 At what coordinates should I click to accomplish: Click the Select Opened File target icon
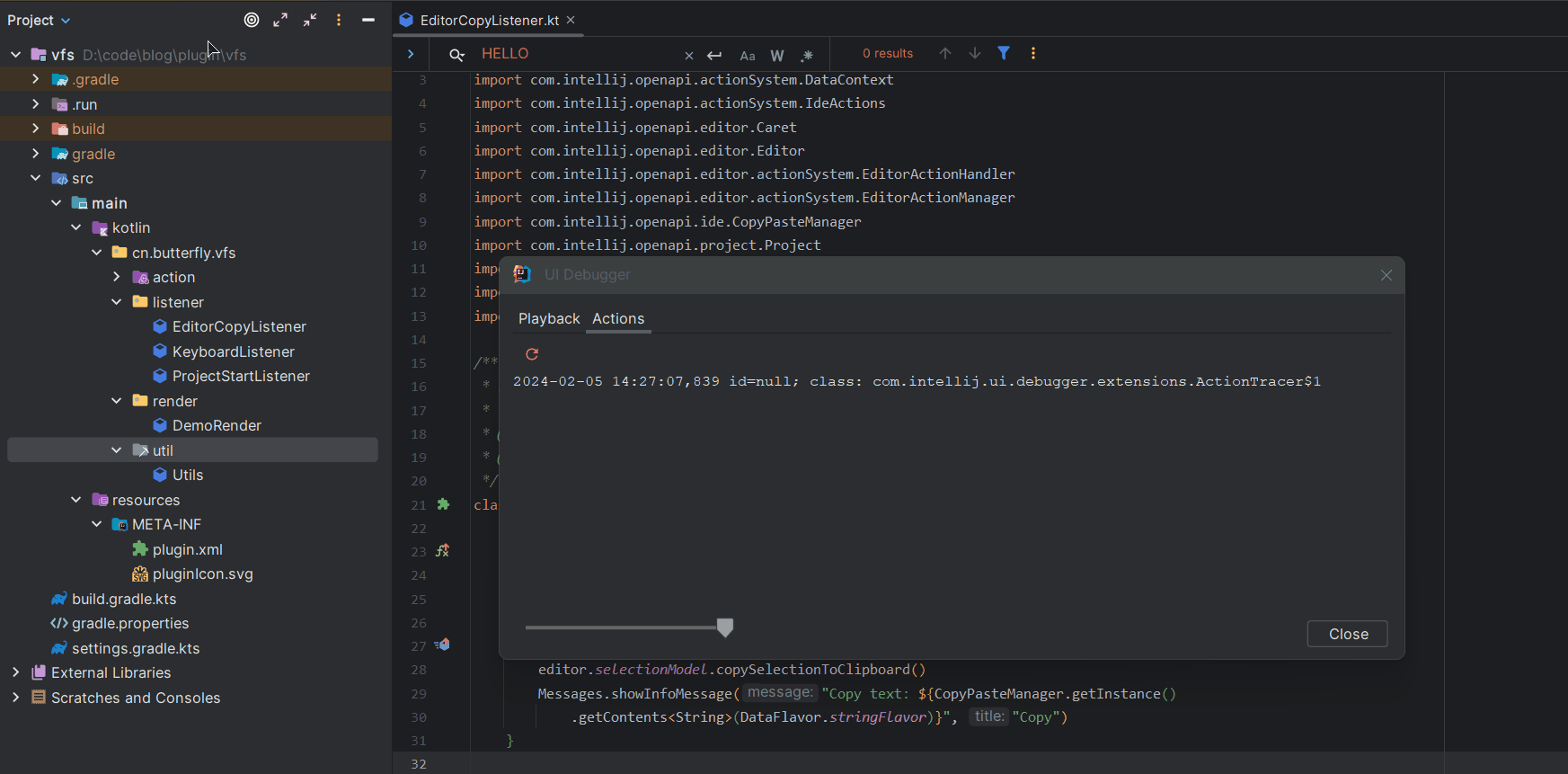pos(252,20)
